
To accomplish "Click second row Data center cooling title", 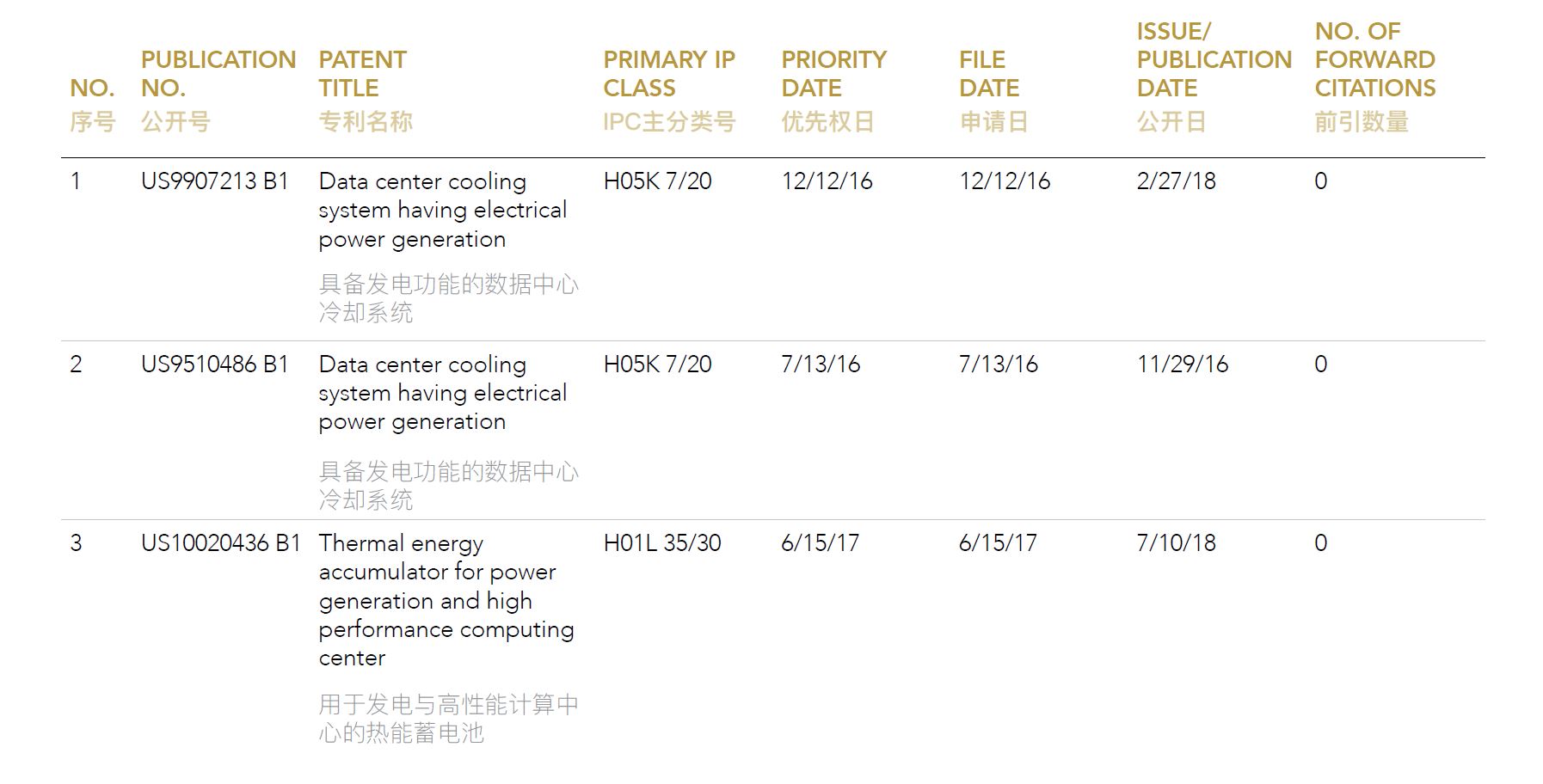I will (x=443, y=393).
